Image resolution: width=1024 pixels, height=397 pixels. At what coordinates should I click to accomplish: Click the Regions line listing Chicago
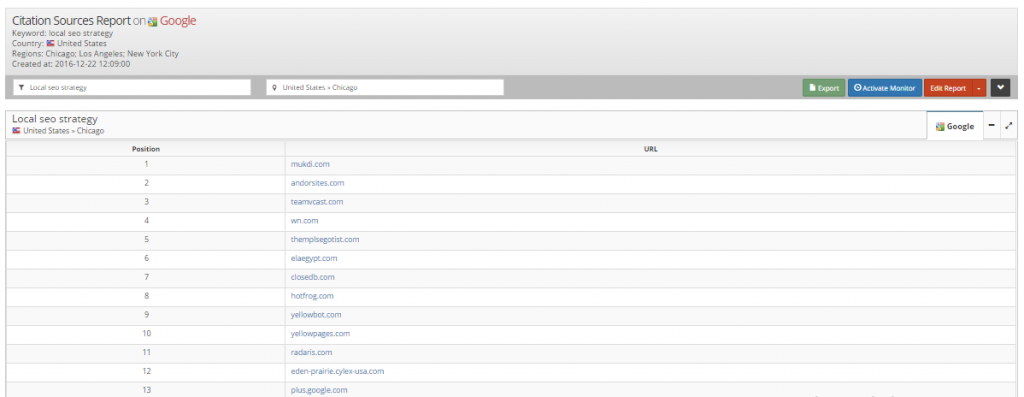click(95, 54)
